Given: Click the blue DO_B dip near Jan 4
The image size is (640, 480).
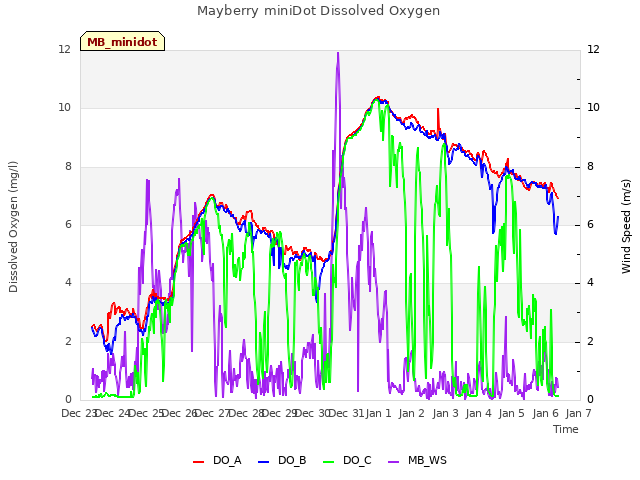Looking at the screenshot, I should (x=493, y=232).
